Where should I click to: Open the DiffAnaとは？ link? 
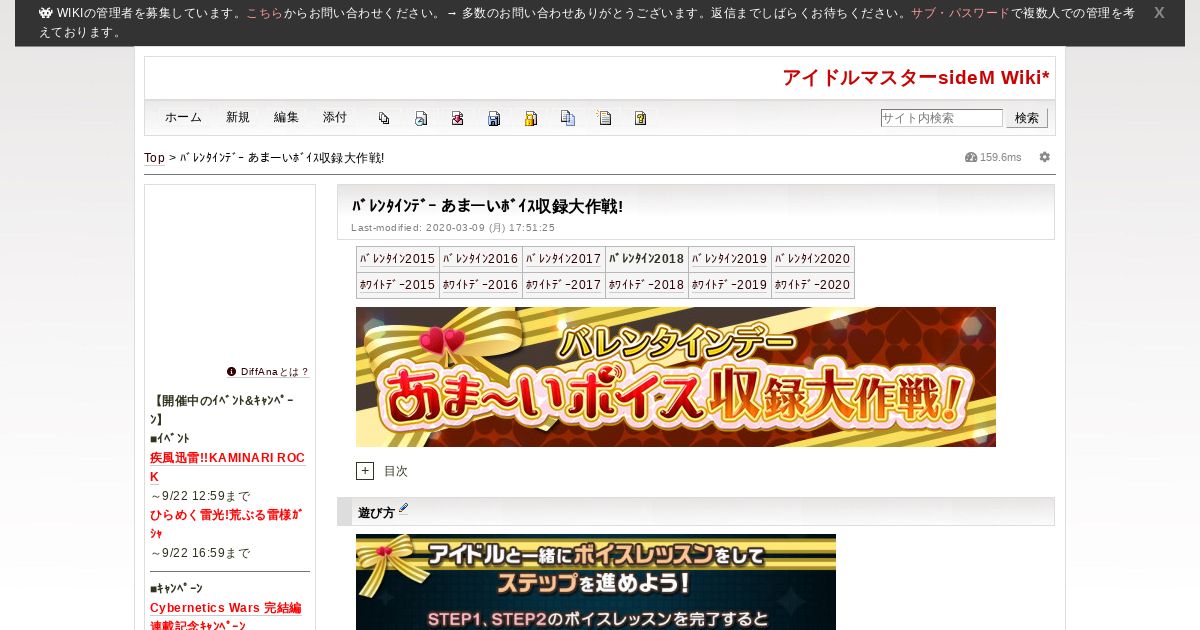[x=275, y=372]
